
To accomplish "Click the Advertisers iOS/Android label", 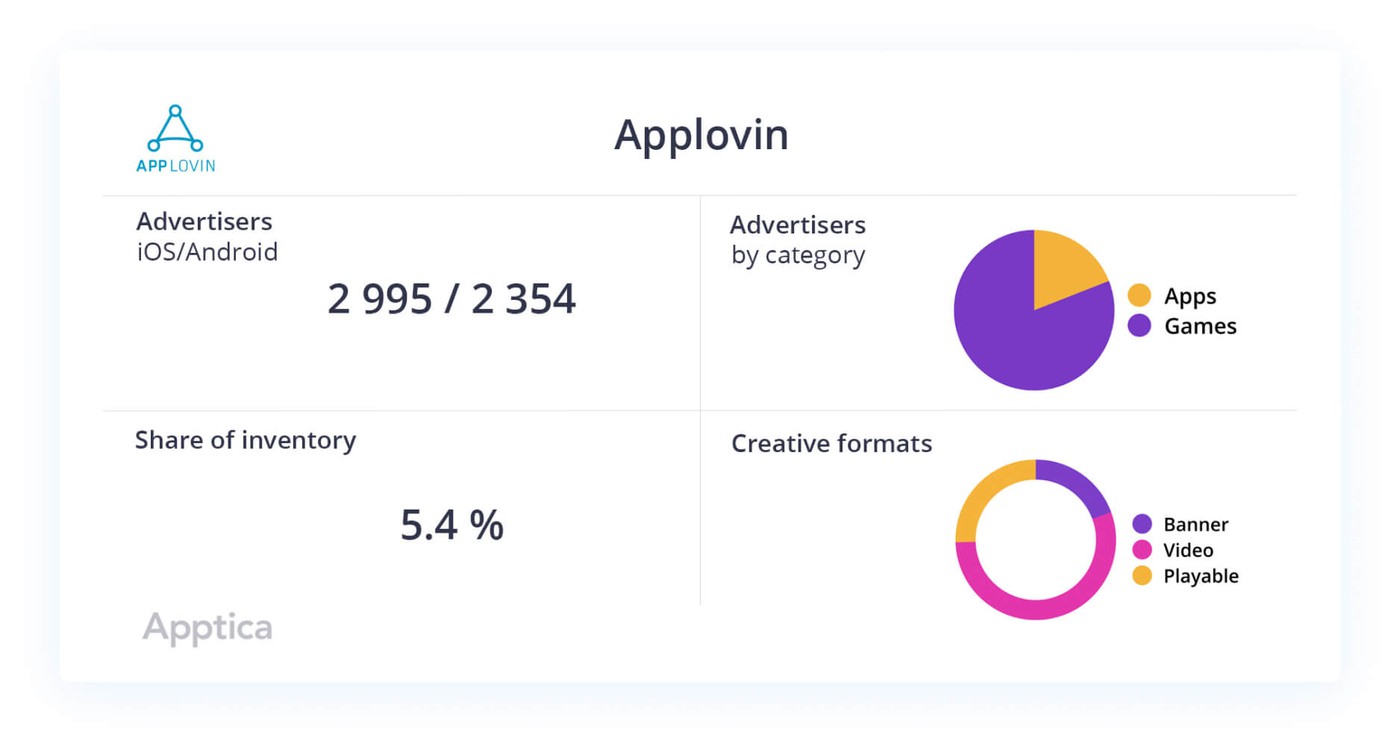I will (x=207, y=236).
